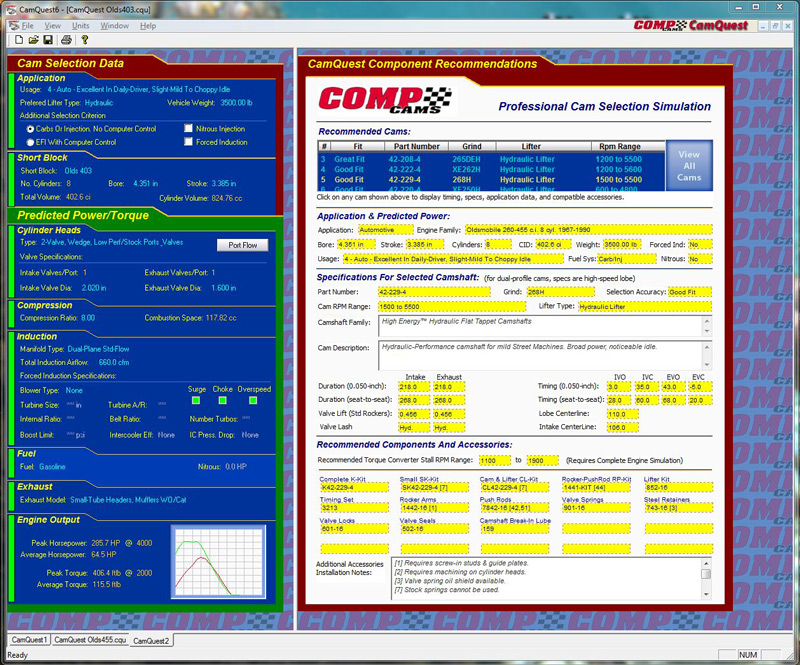Click the engine output power curve graph
The width and height of the screenshot is (800, 665).
pyautogui.click(x=218, y=561)
